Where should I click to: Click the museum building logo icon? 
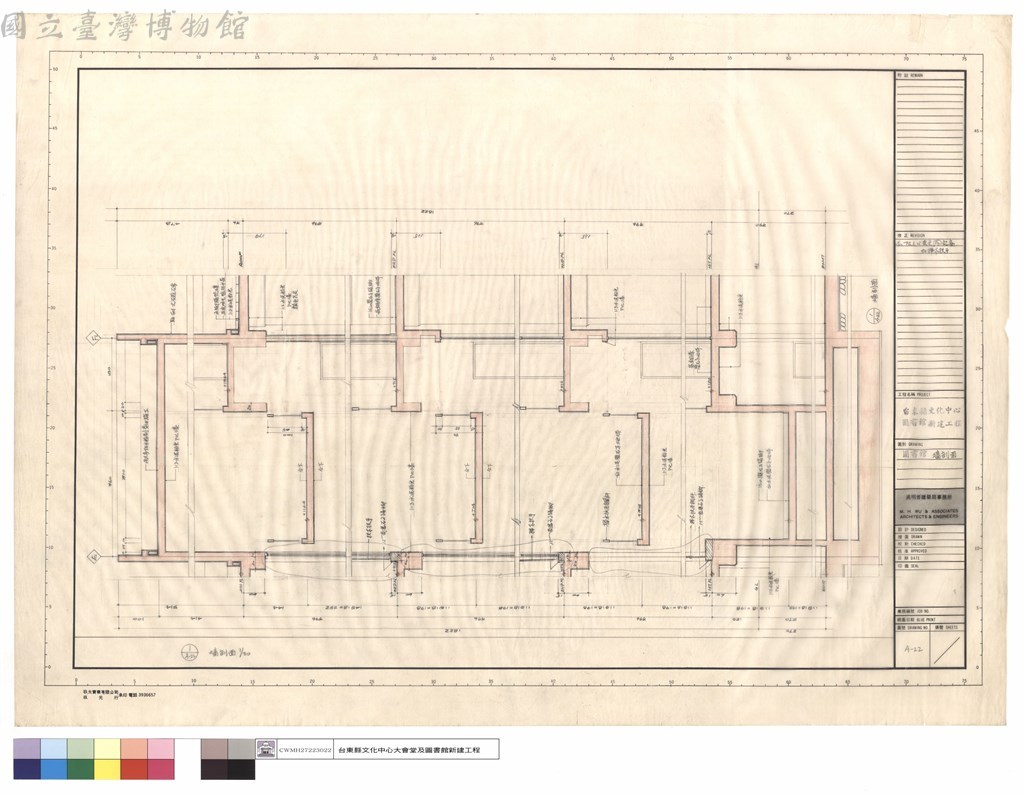266,749
